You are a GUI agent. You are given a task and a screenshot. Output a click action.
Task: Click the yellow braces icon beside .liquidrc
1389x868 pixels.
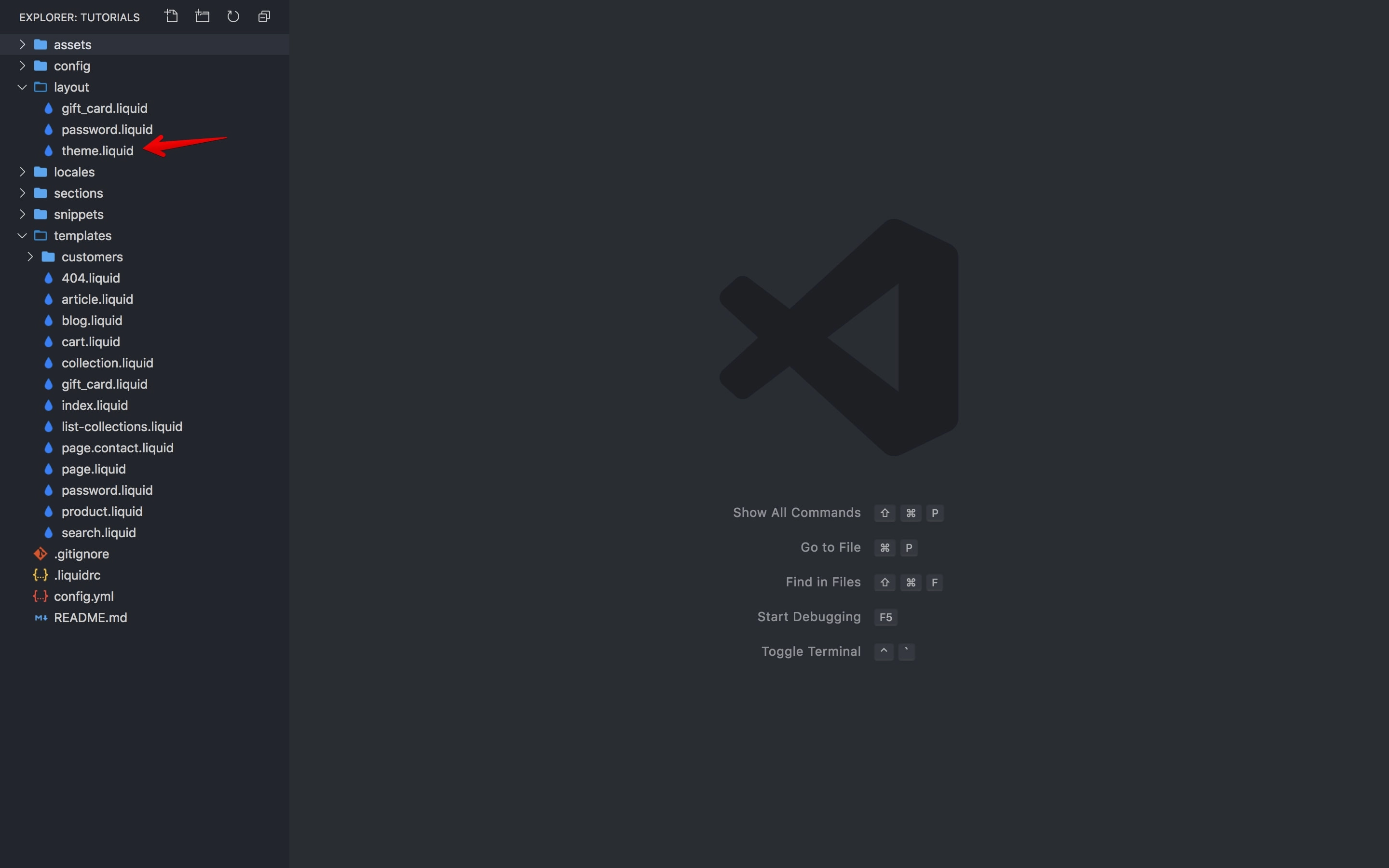coord(40,575)
